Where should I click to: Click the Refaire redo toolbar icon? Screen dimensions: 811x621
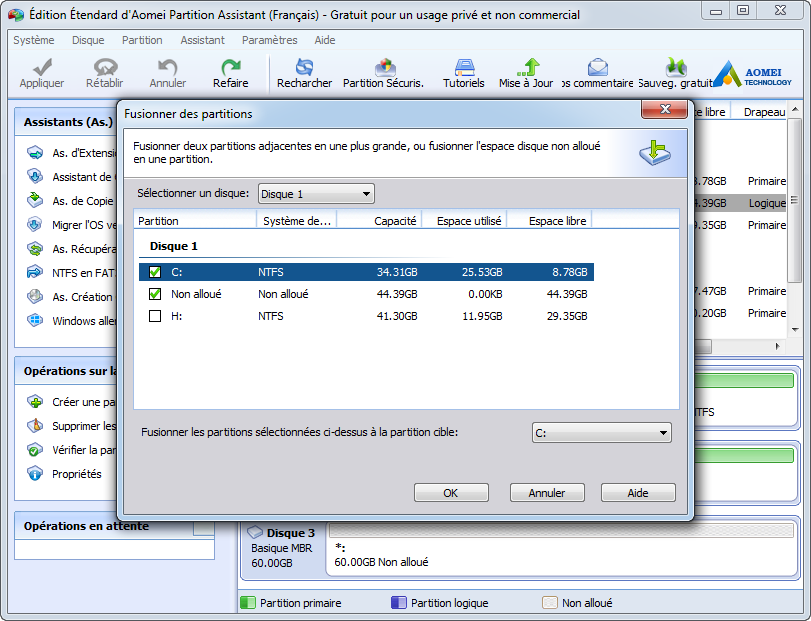click(x=231, y=67)
